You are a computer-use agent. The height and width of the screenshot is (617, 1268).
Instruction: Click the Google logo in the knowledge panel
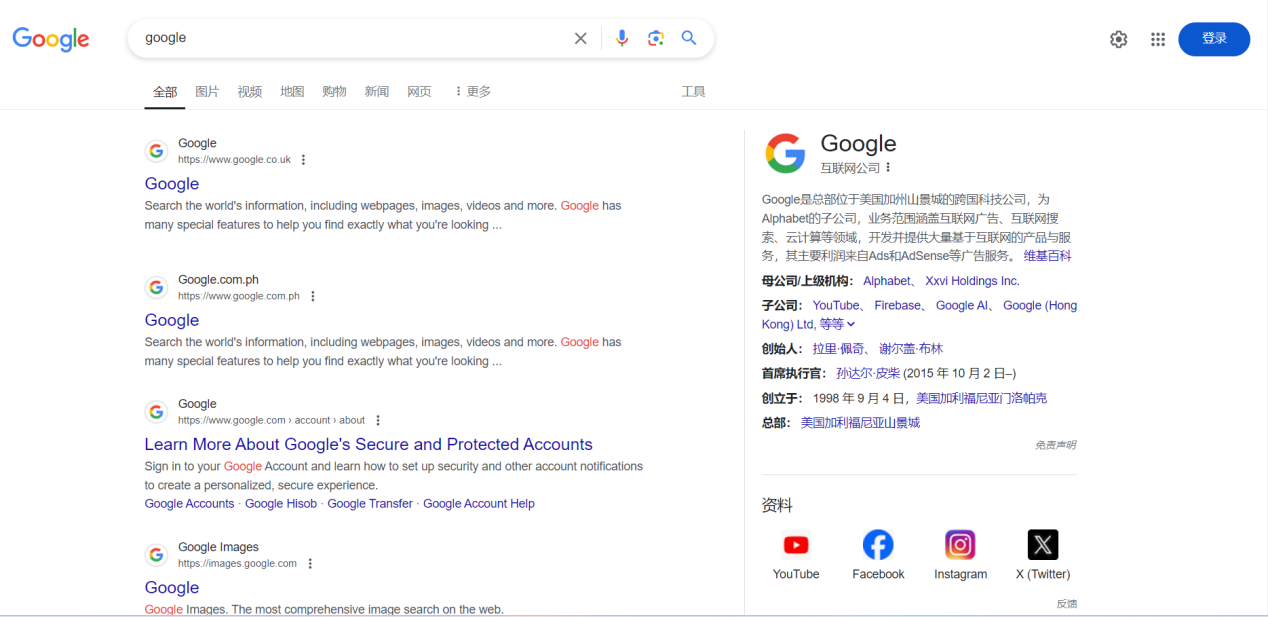click(785, 154)
